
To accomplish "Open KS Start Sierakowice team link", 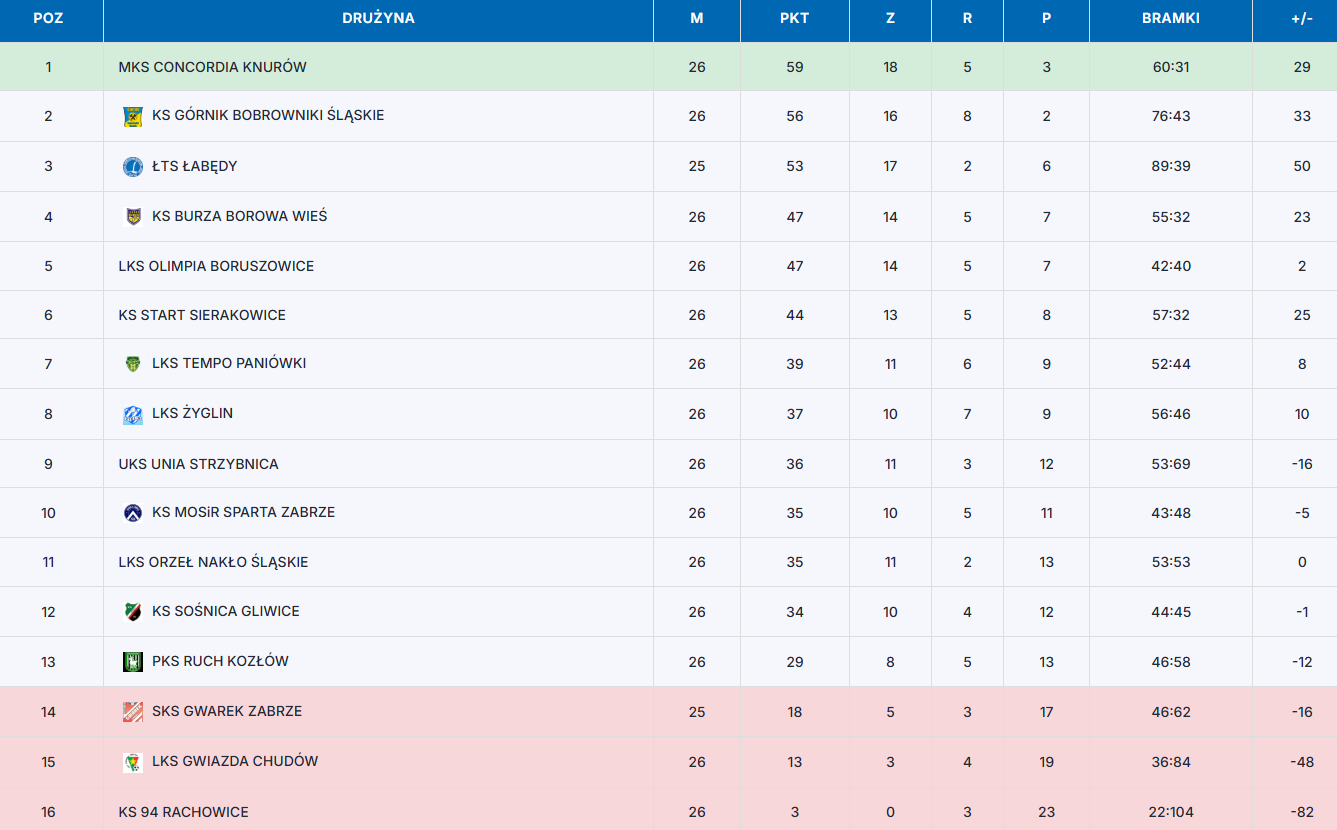I will click(x=202, y=315).
